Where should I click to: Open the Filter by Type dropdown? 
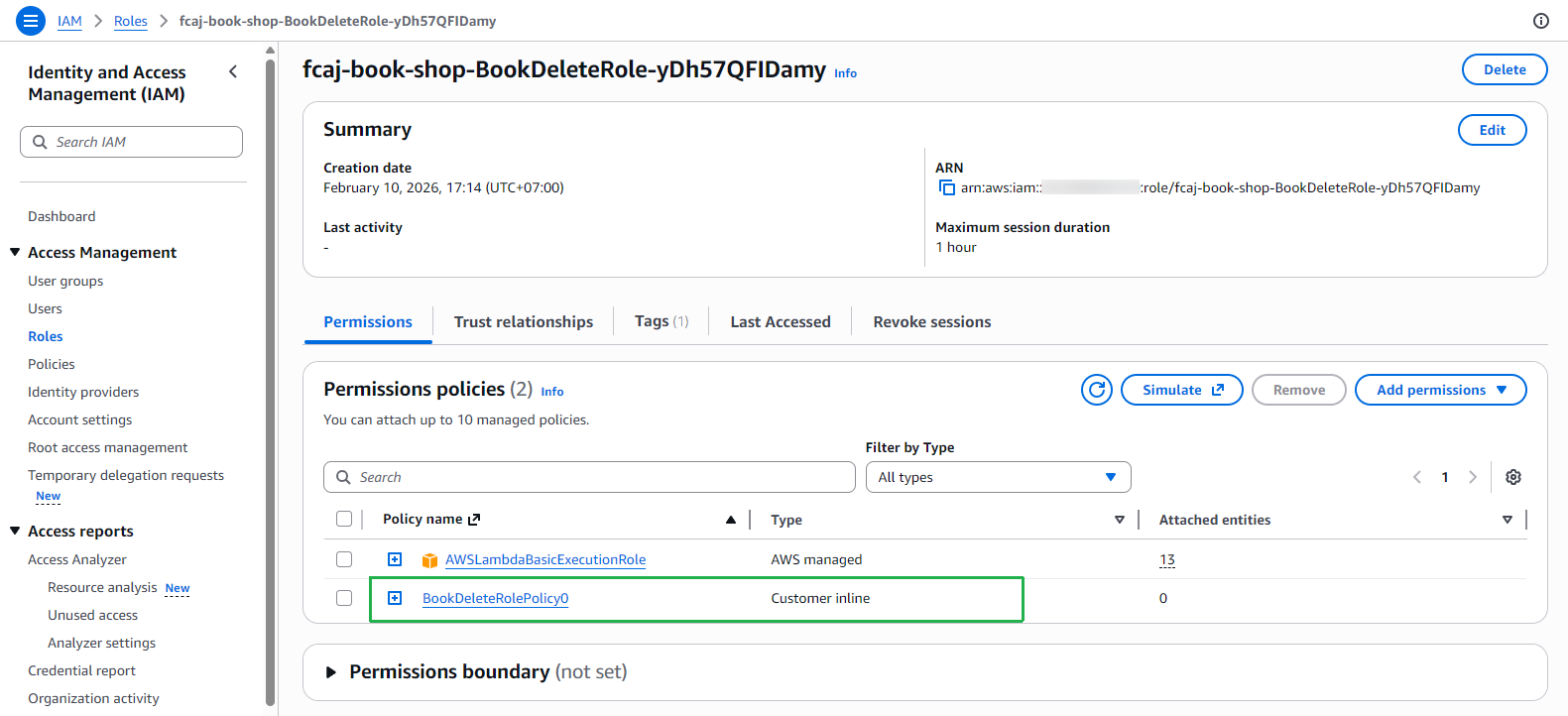pyautogui.click(x=998, y=477)
